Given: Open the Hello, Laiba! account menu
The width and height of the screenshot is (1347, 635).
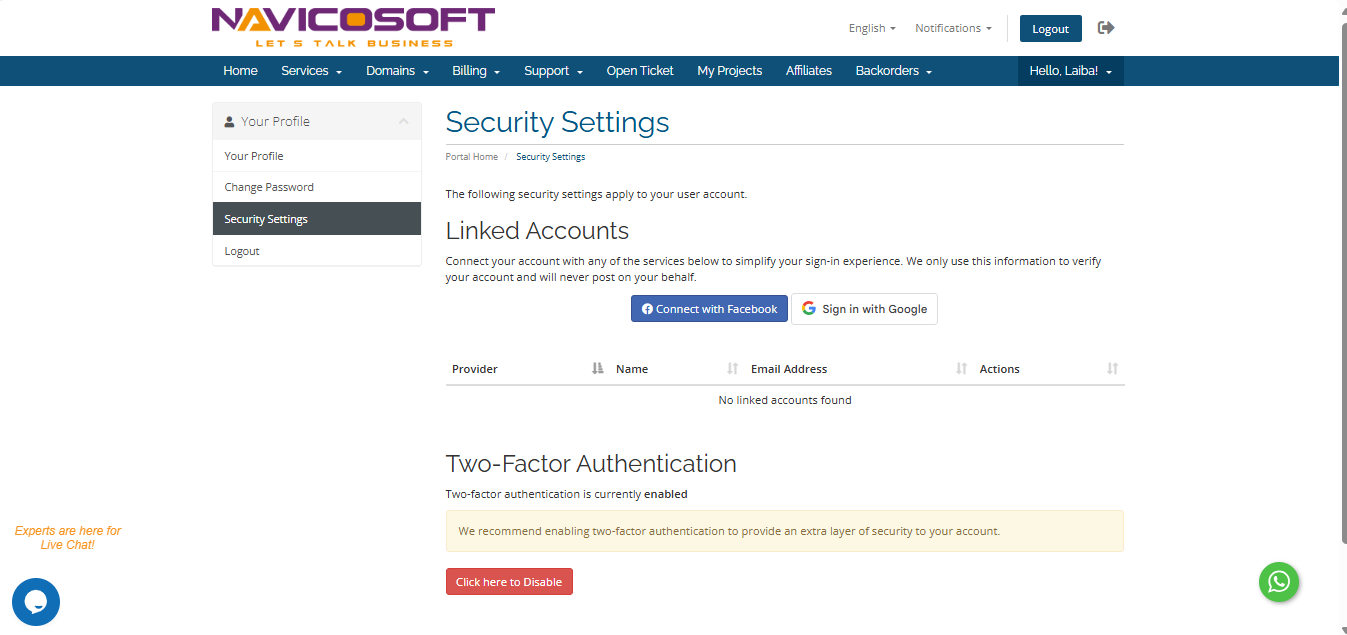Looking at the screenshot, I should [1070, 71].
